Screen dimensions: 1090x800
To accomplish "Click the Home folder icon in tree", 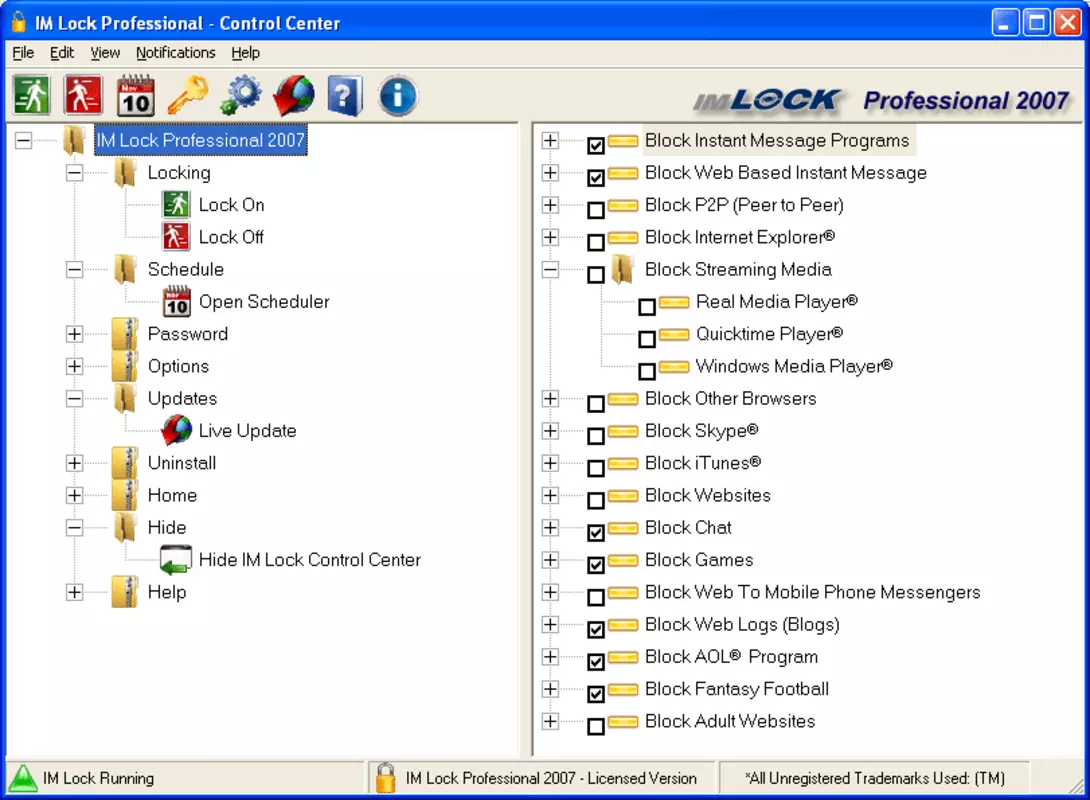I will (x=125, y=495).
